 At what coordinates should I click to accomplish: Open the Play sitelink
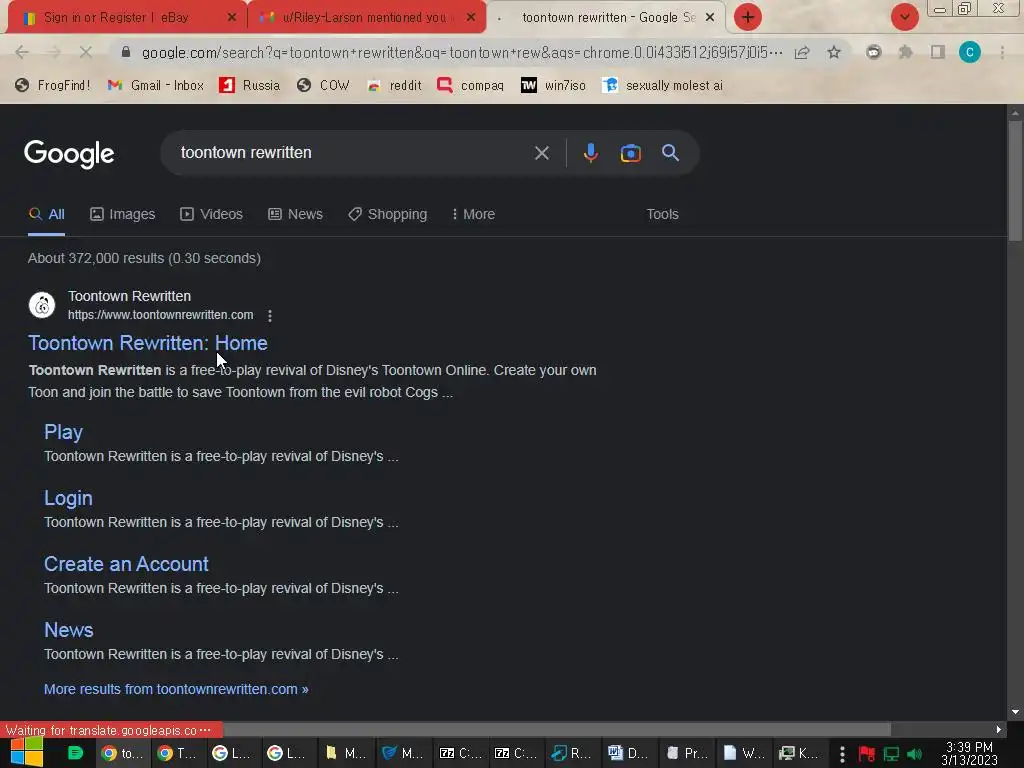click(x=63, y=432)
